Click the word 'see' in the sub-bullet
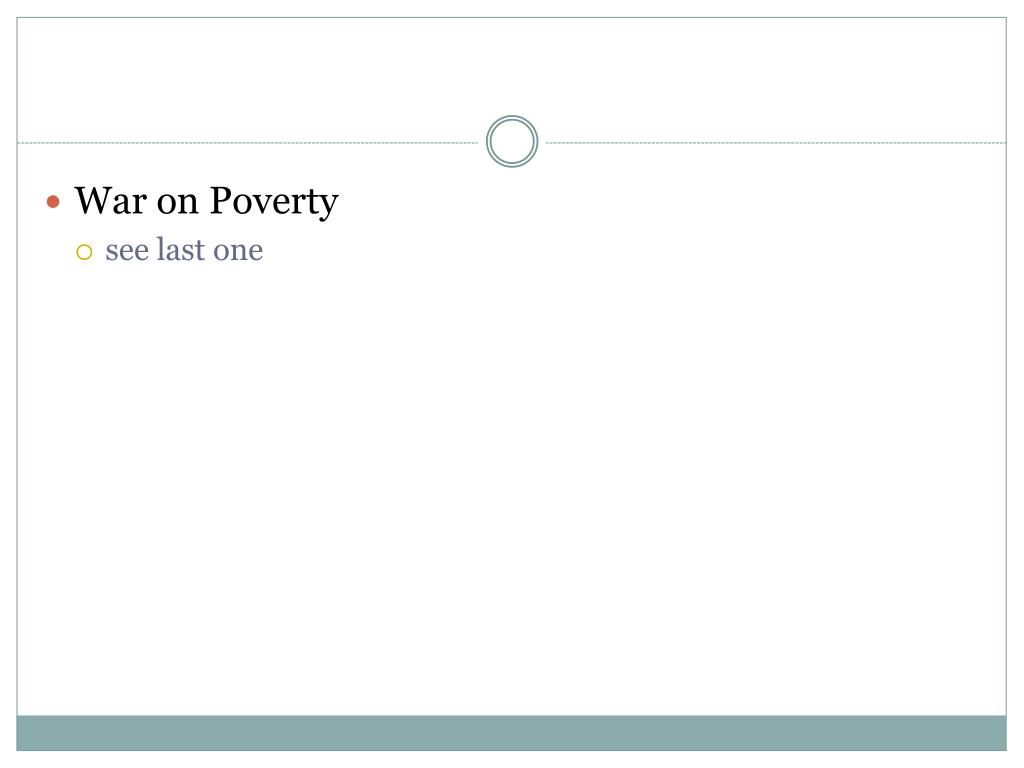1024x768 pixels. (127, 253)
